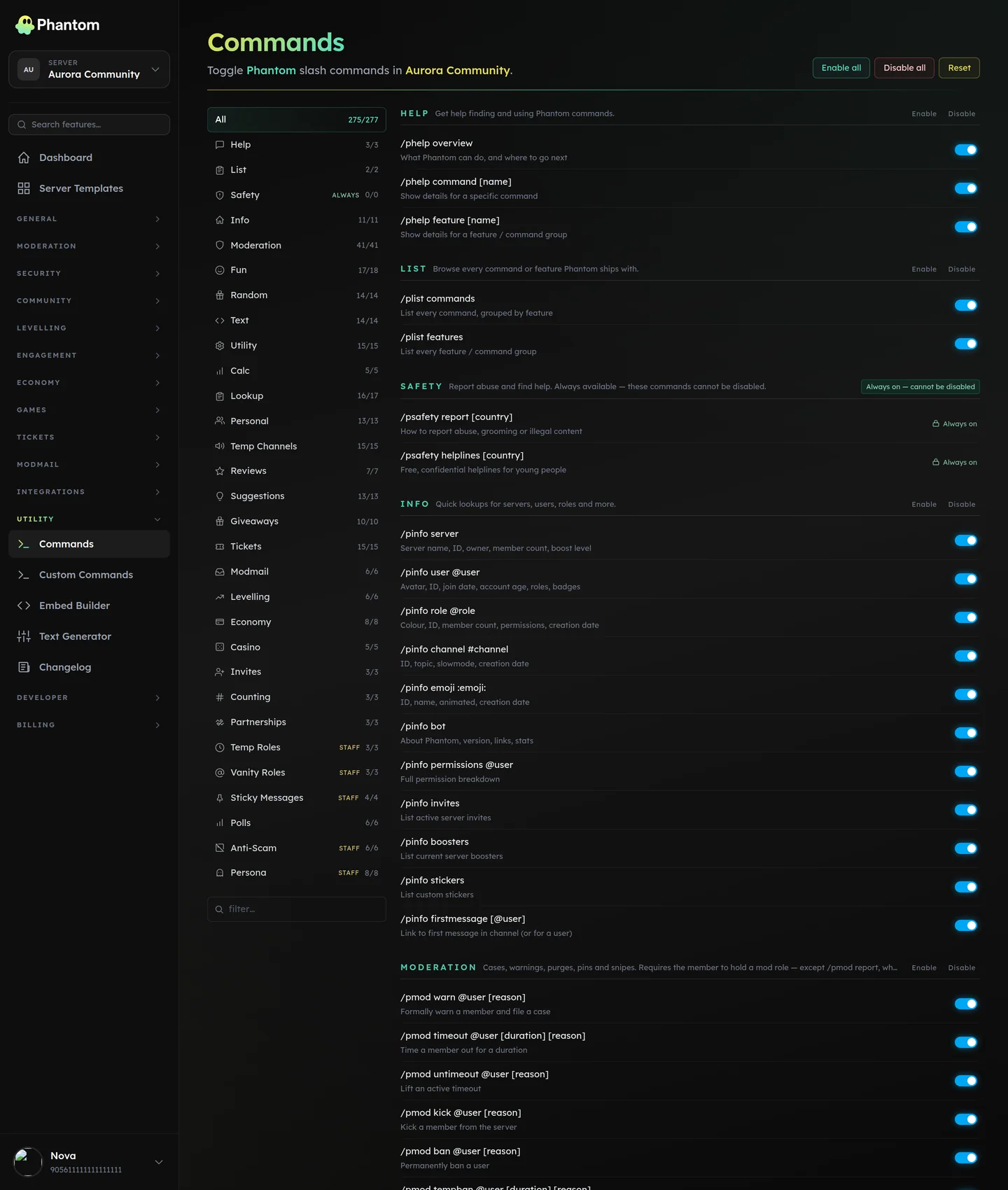Click Enable for the Help group
This screenshot has height=1190, width=1008.
tap(924, 114)
